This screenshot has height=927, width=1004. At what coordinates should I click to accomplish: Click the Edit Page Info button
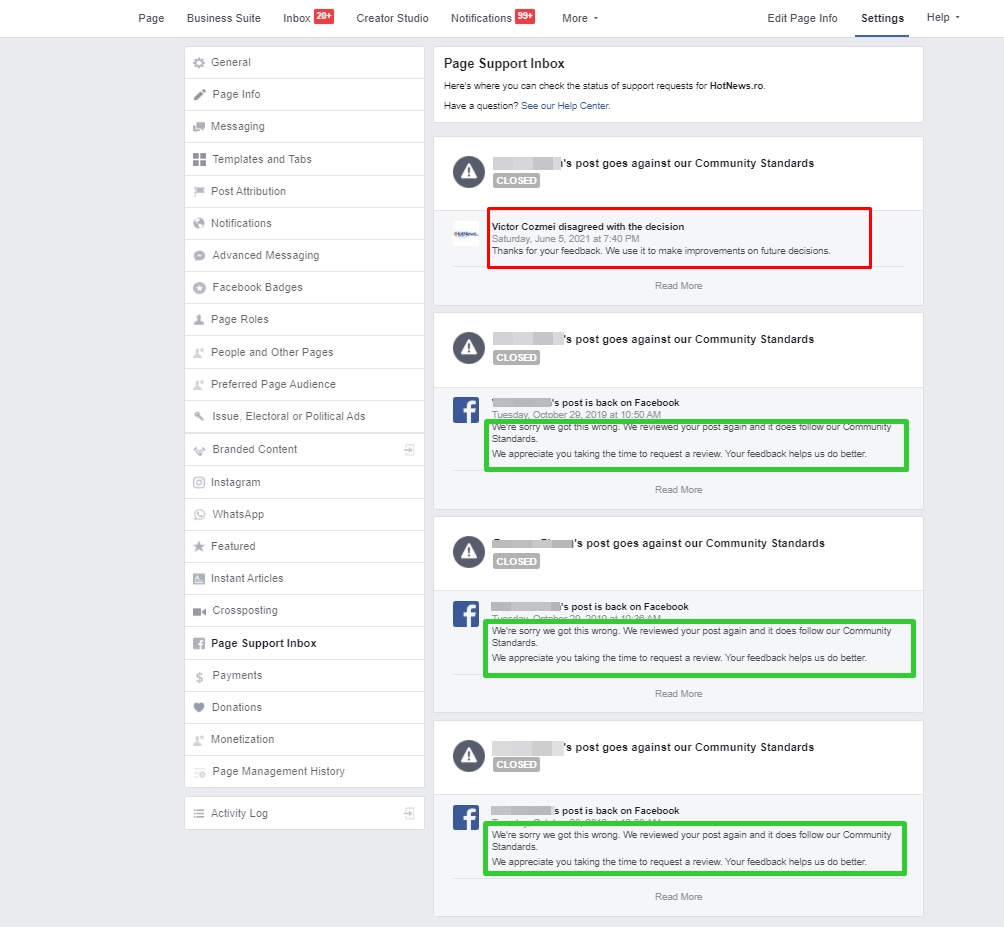pos(802,18)
